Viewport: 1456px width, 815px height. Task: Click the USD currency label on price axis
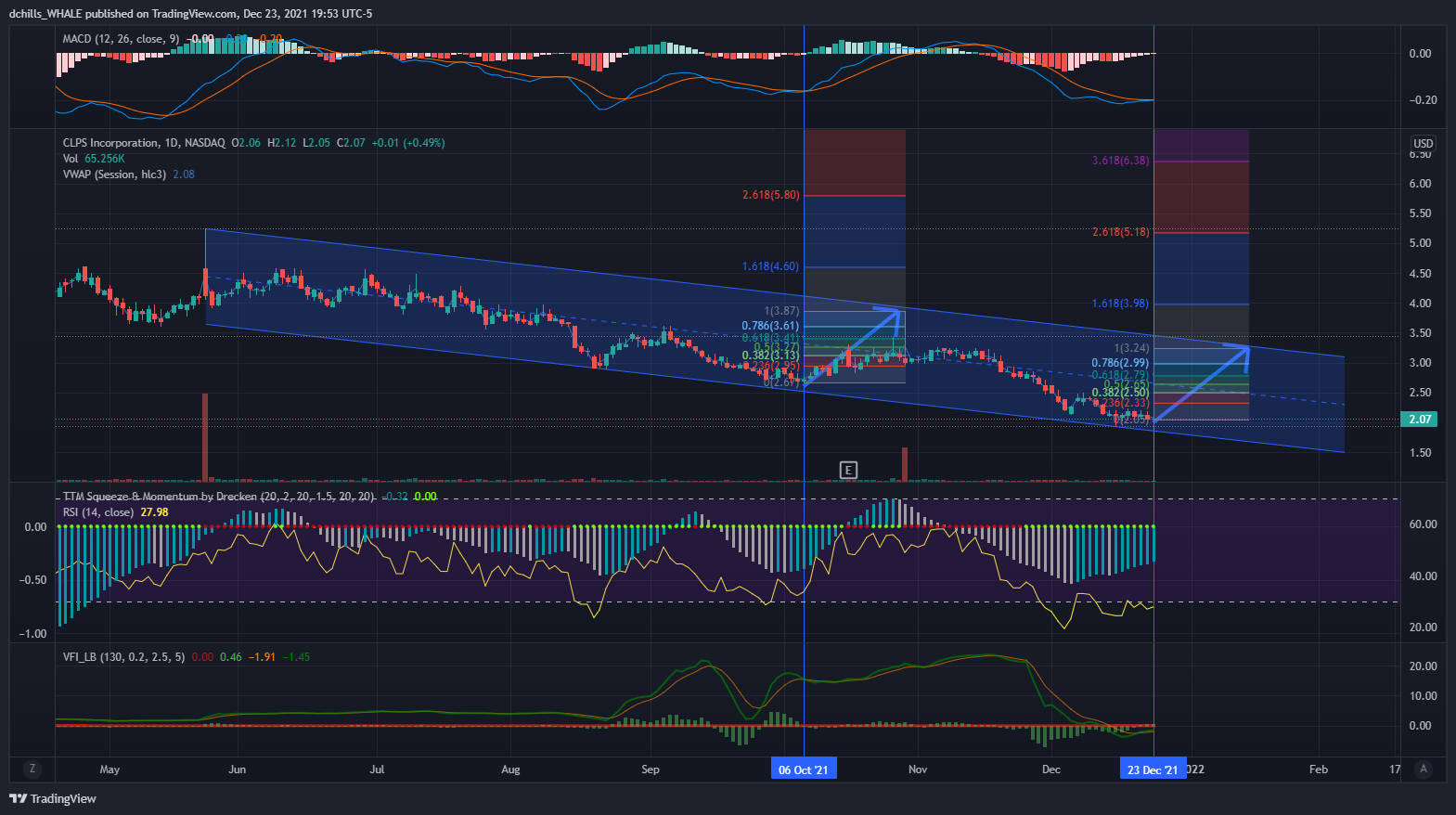tap(1424, 143)
